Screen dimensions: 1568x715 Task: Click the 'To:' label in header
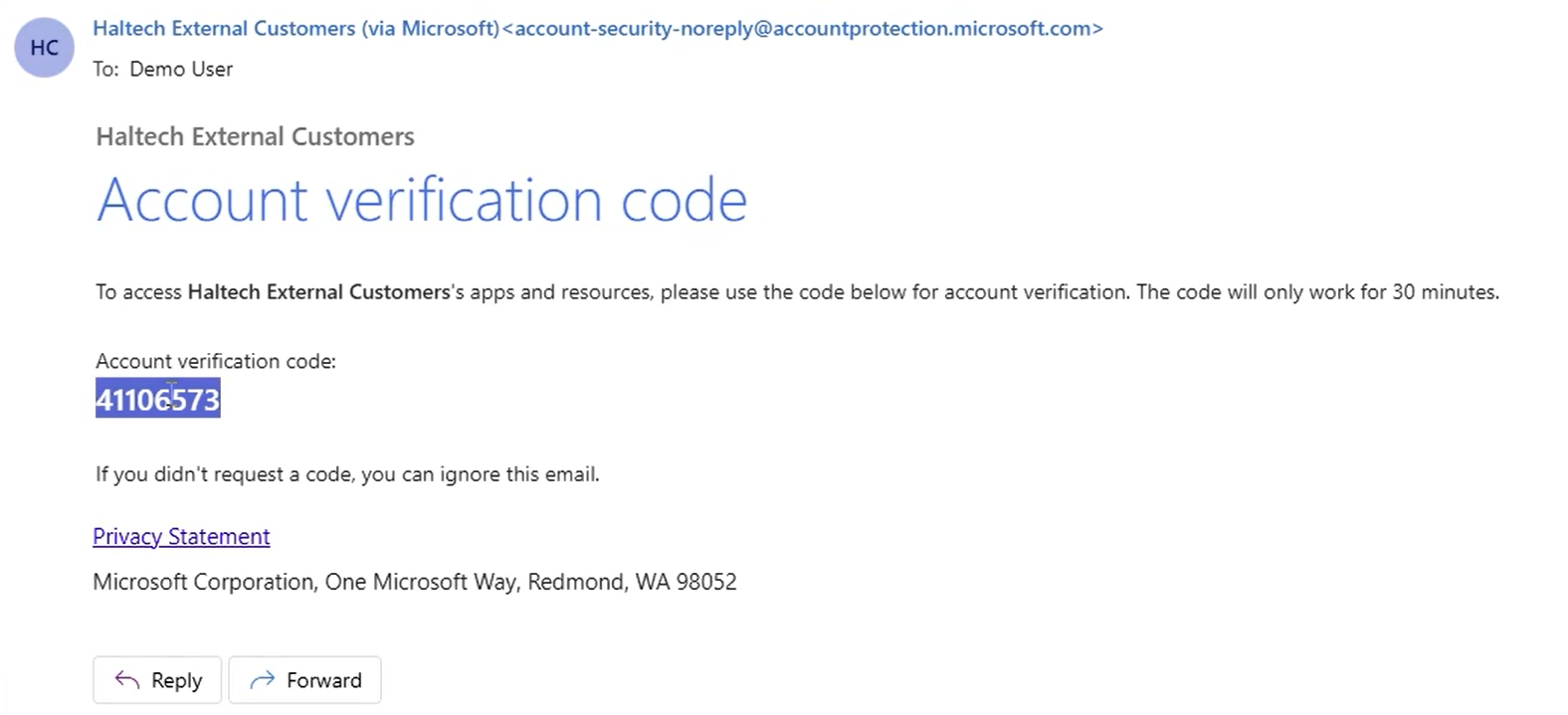[x=105, y=70]
